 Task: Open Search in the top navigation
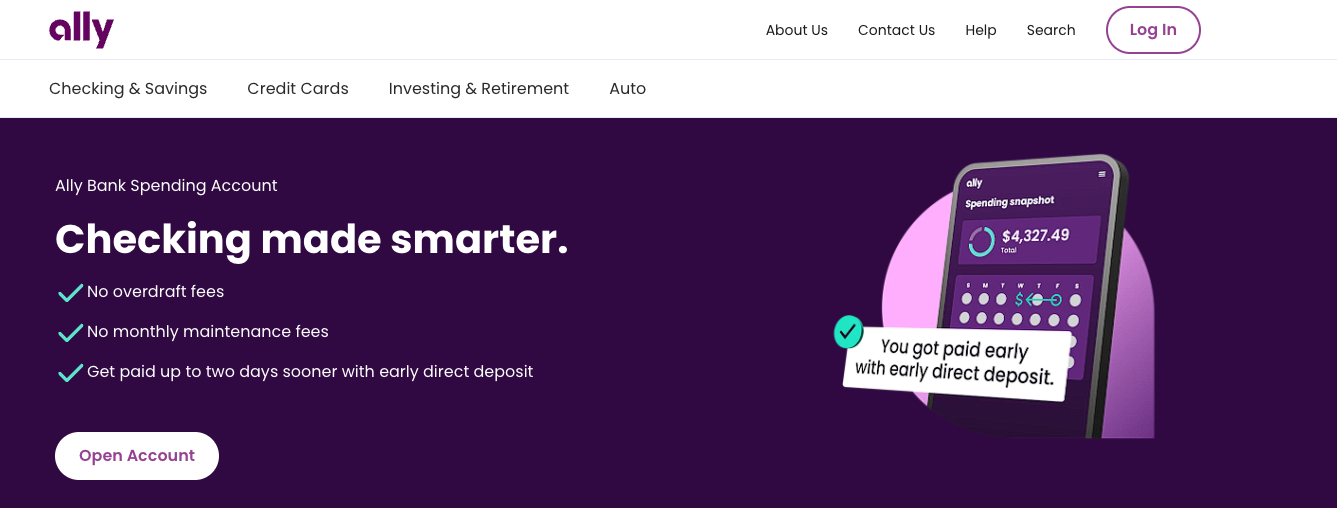click(1050, 30)
